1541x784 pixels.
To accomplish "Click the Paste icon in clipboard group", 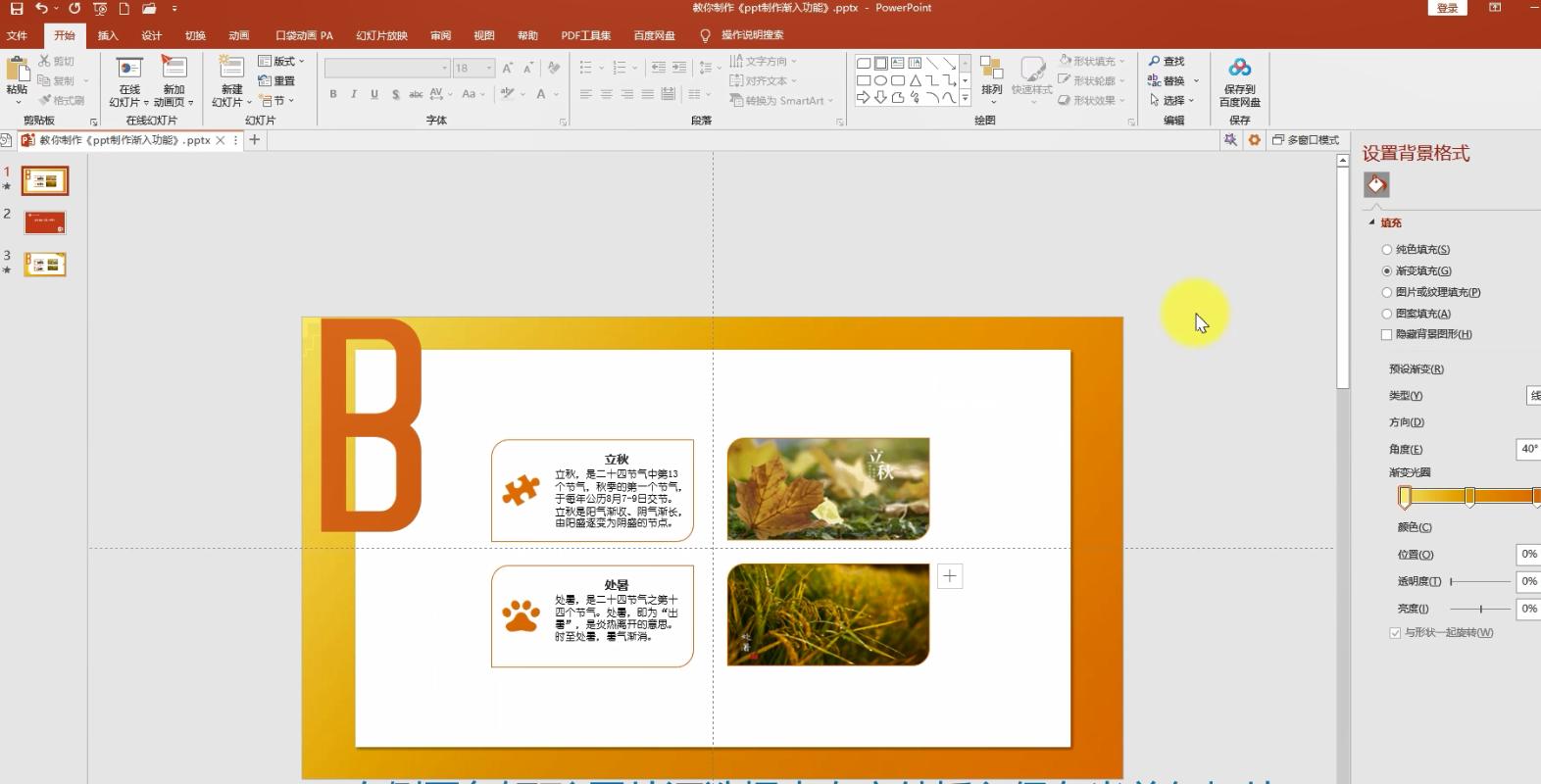I will [x=17, y=71].
